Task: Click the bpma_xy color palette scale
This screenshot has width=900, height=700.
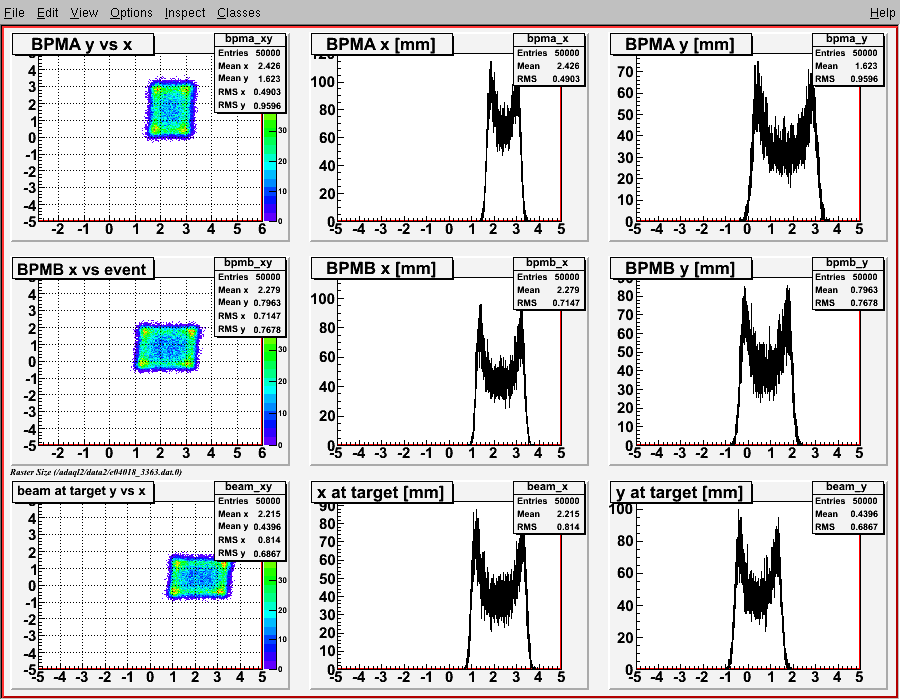Action: pyautogui.click(x=270, y=166)
